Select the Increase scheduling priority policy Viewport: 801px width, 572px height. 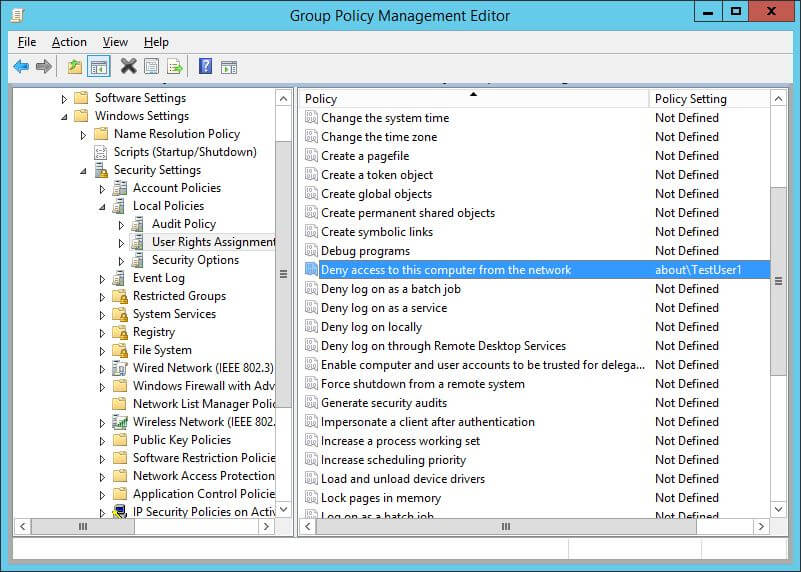393,459
